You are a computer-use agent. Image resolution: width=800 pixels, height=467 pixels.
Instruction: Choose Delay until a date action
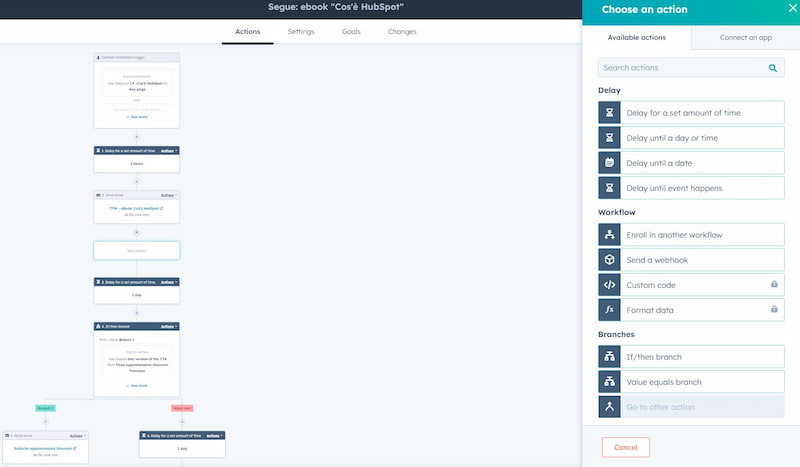(x=691, y=163)
